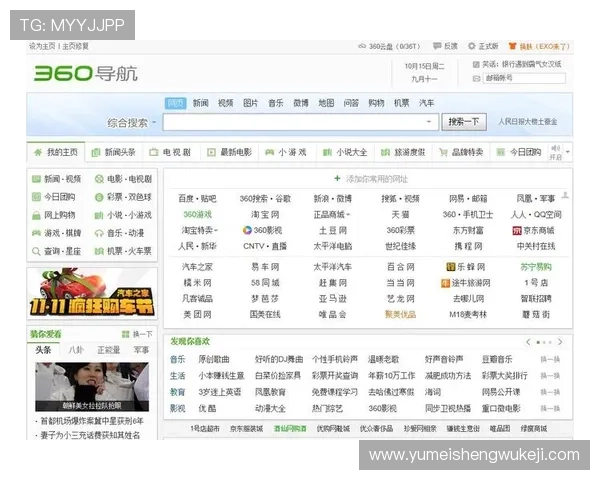Click the magnifier icon beside 查询·星座
This screenshot has height=480, width=600.
pyautogui.click(x=36, y=251)
